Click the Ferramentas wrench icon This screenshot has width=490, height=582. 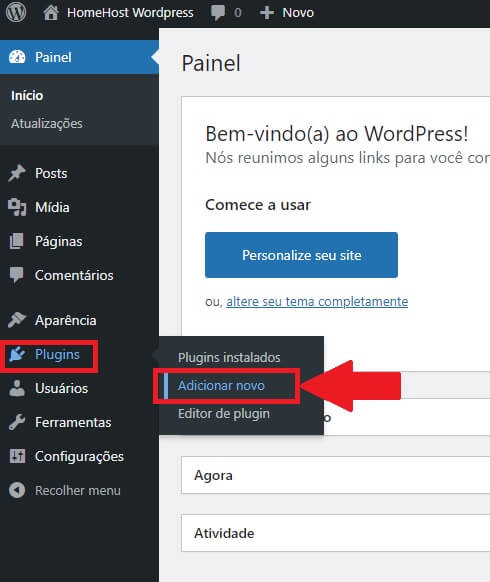coord(17,422)
